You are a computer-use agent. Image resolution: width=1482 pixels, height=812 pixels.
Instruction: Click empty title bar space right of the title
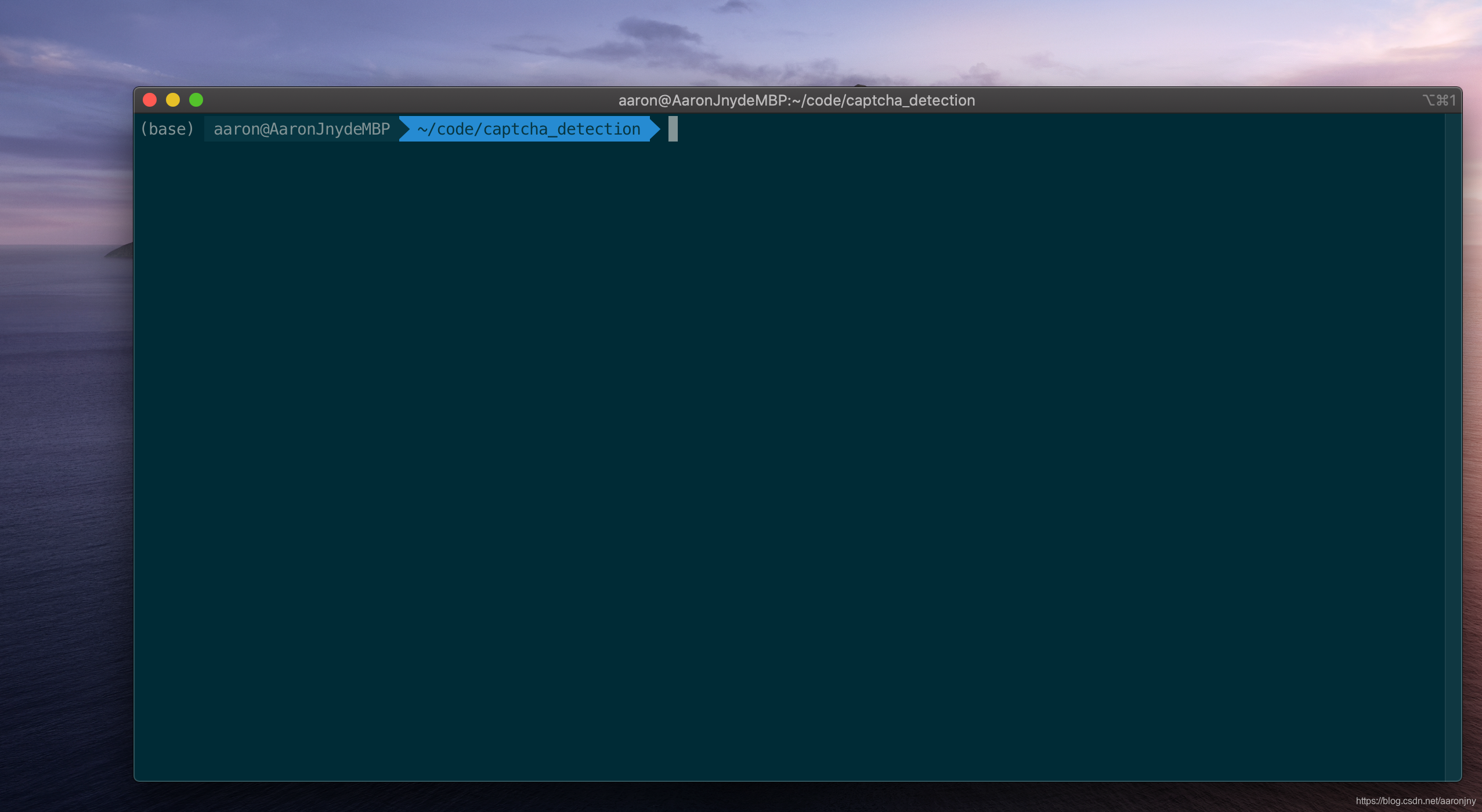pos(1190,100)
